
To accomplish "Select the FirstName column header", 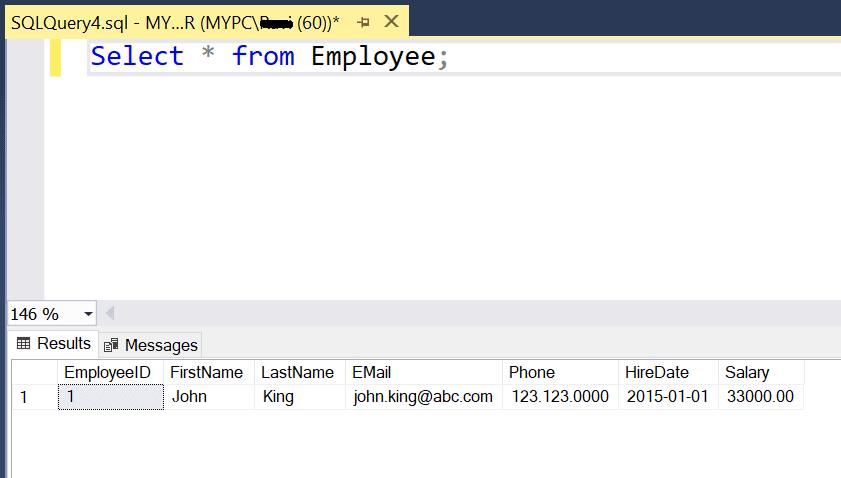I will pos(206,372).
